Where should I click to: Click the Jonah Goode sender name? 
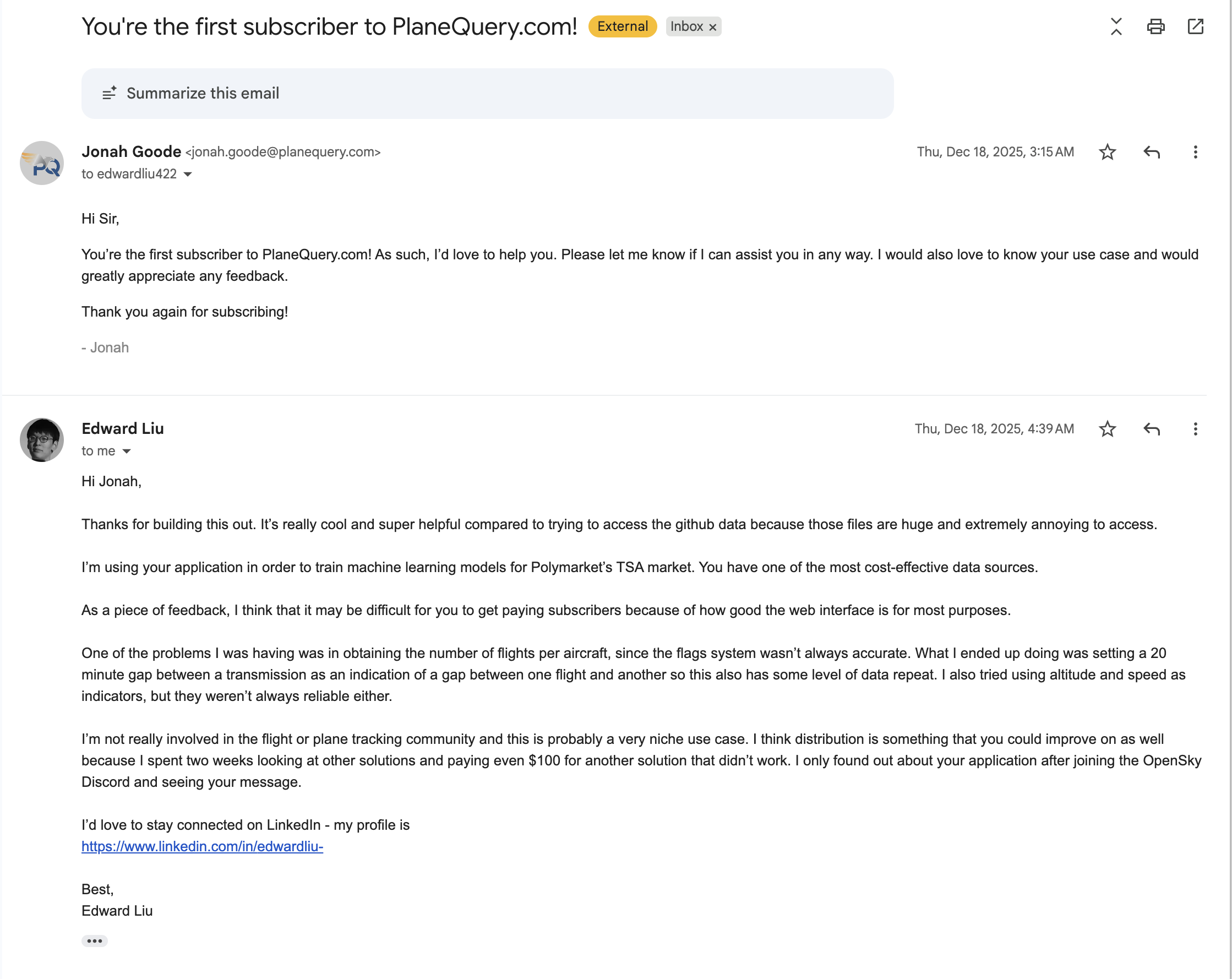[x=132, y=151]
